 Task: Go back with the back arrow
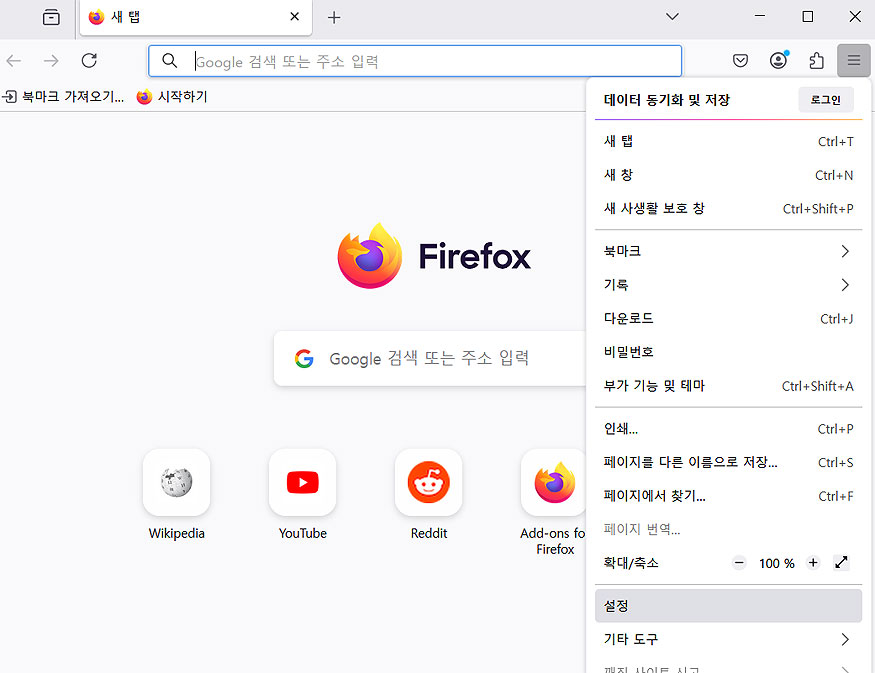click(x=13, y=60)
